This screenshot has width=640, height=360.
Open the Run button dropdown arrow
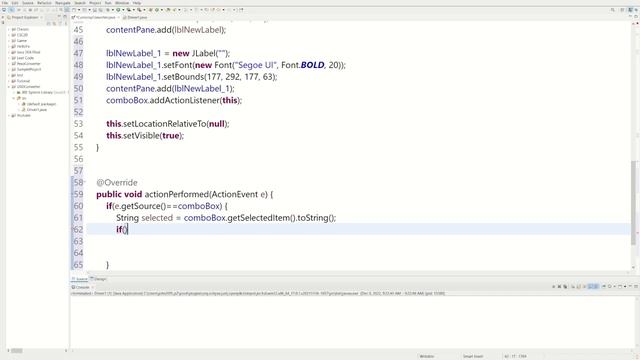click(123, 10)
